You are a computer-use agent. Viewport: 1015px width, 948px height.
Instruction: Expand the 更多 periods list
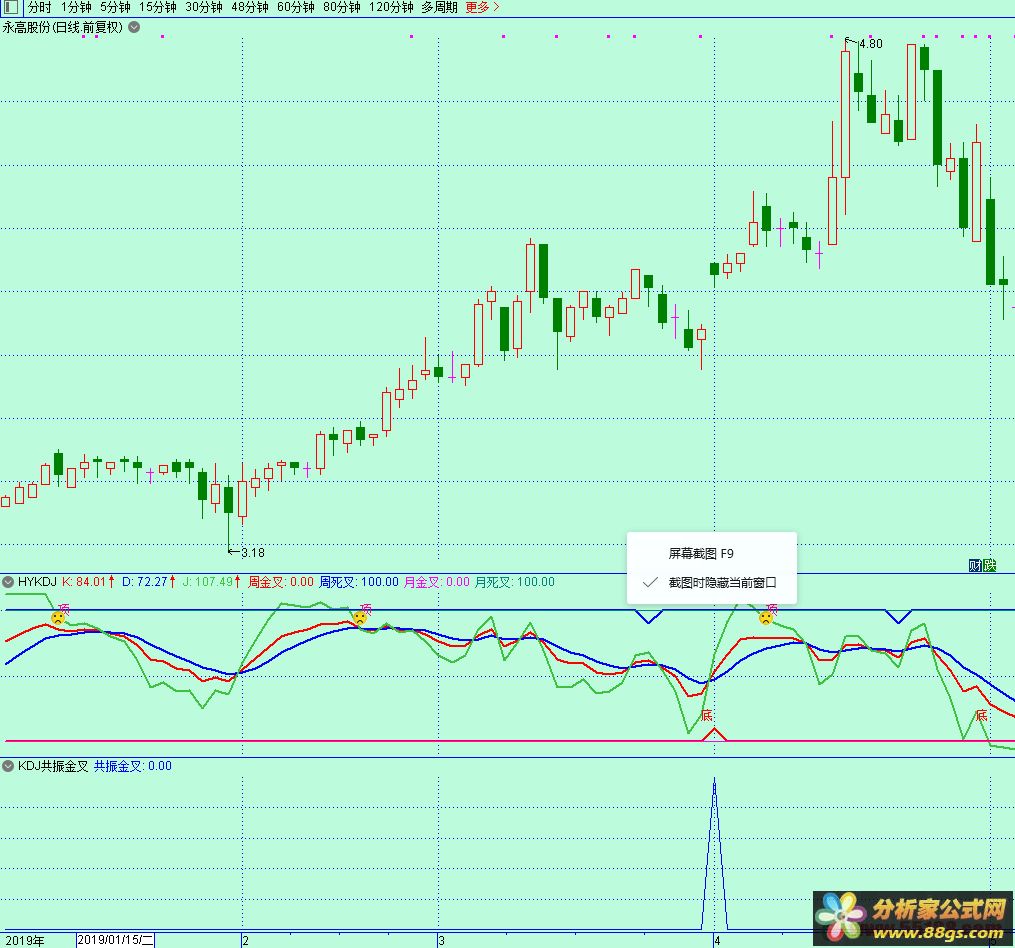click(x=482, y=8)
